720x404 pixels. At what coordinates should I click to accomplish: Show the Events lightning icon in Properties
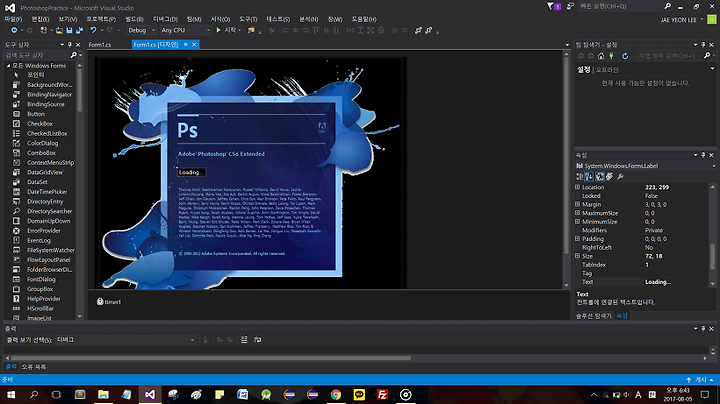pos(609,176)
